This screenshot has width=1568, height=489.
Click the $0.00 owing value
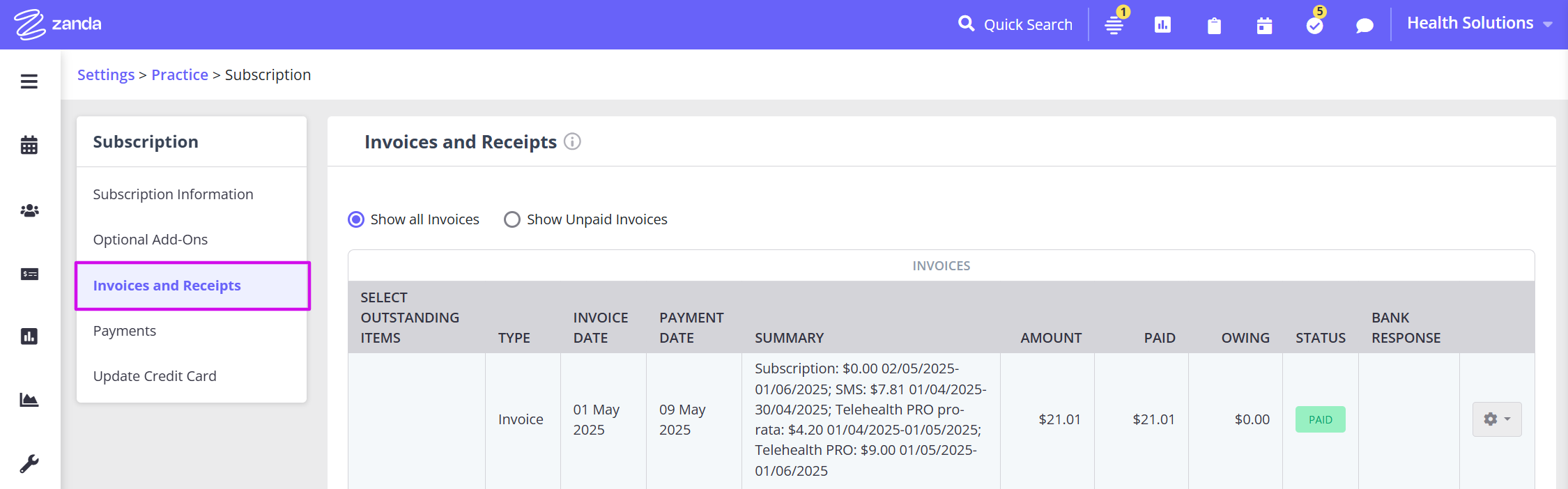(1252, 419)
